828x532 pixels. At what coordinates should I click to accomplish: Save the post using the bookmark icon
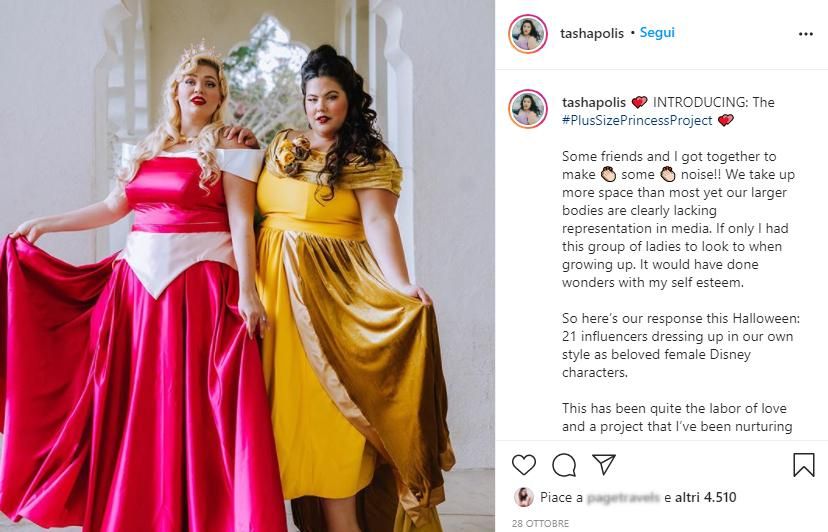click(804, 465)
